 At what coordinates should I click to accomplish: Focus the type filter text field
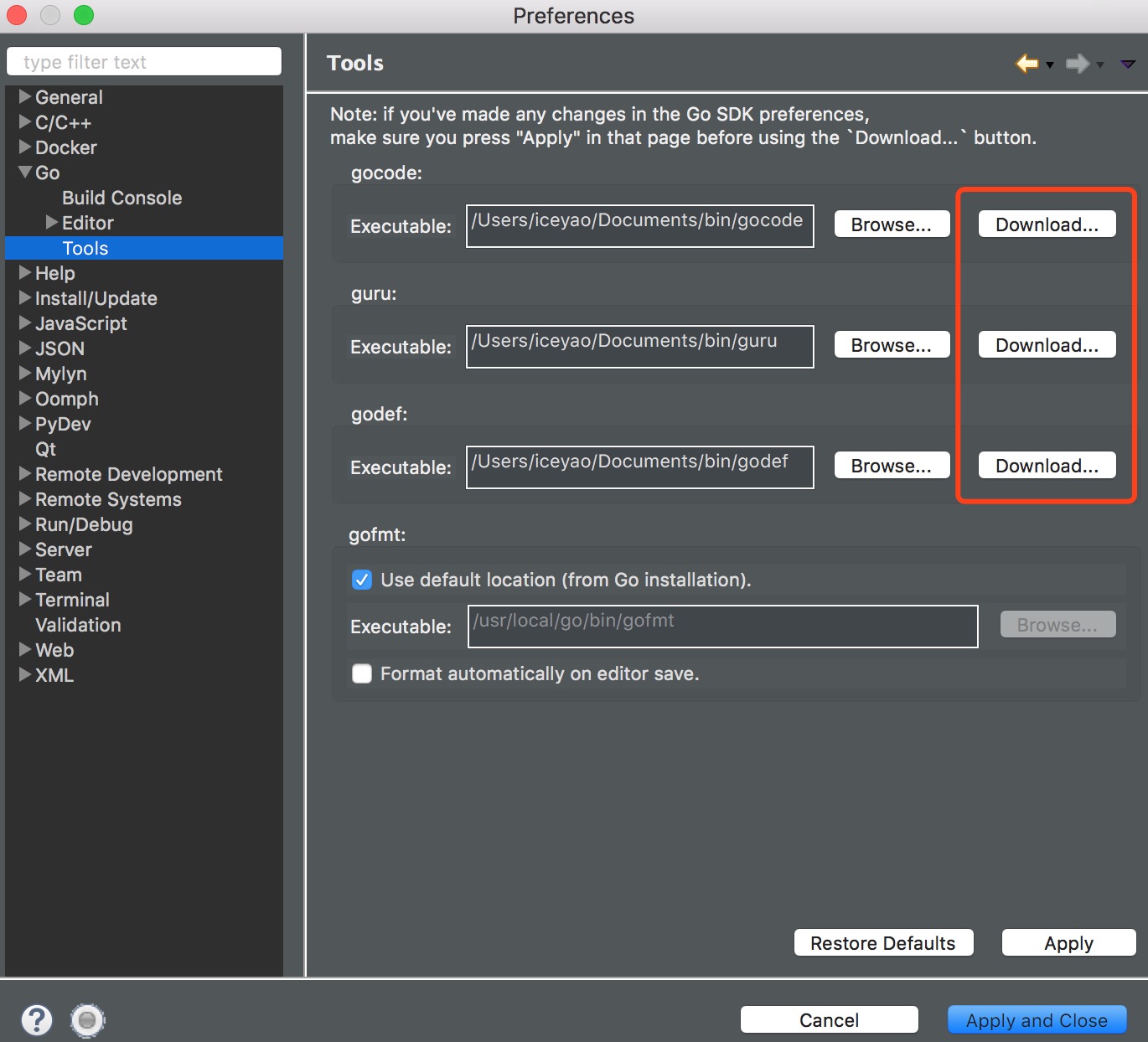[x=144, y=62]
